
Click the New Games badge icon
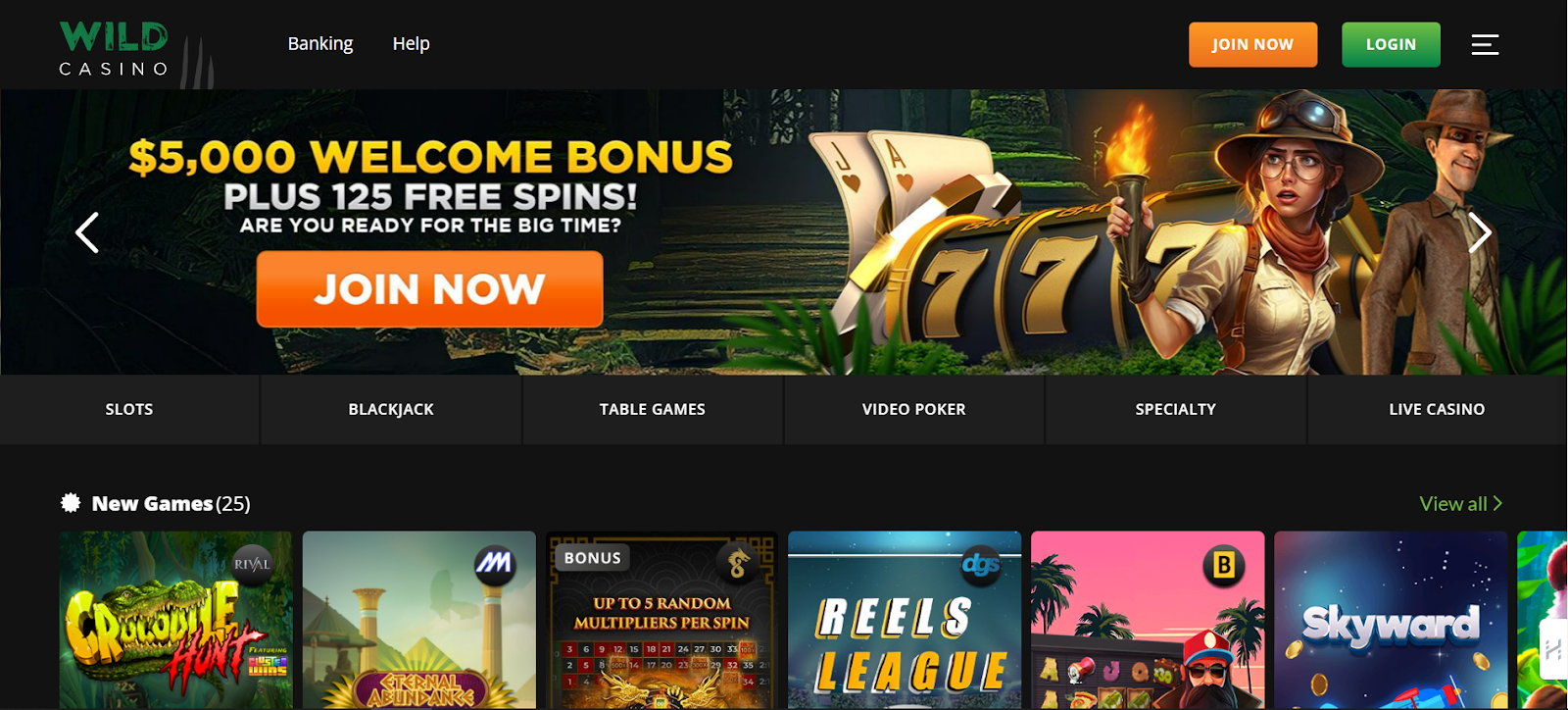[x=71, y=503]
